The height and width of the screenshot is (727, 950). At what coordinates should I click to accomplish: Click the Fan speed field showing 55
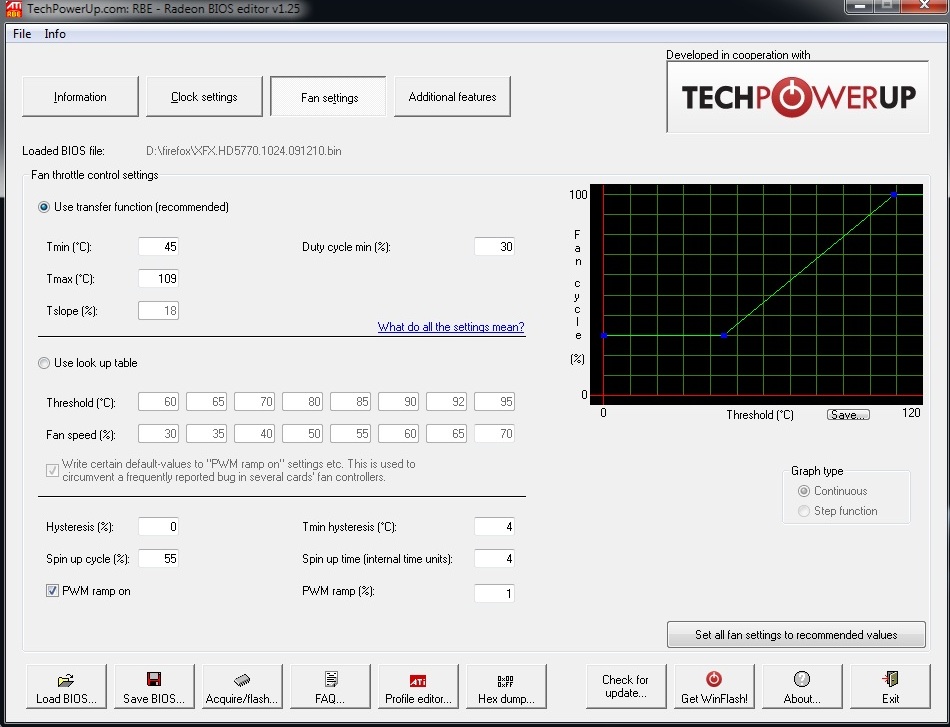click(350, 434)
